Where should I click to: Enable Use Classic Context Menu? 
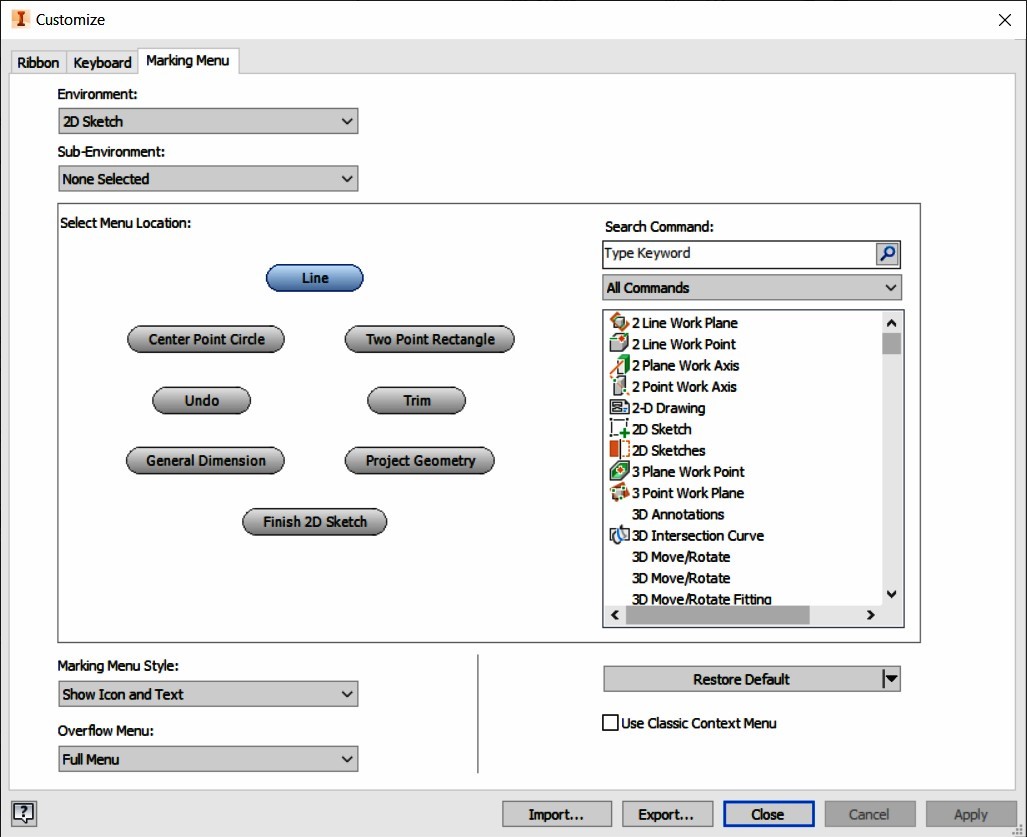coord(610,723)
